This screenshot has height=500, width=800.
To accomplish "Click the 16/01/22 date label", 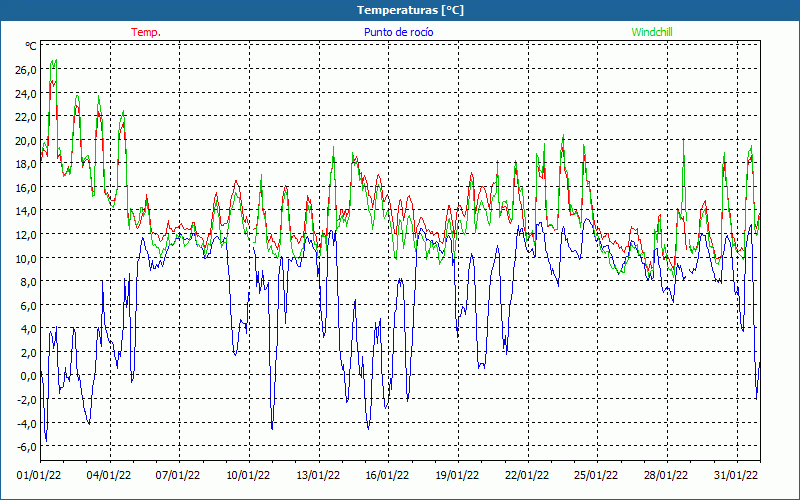I will 387,476.
